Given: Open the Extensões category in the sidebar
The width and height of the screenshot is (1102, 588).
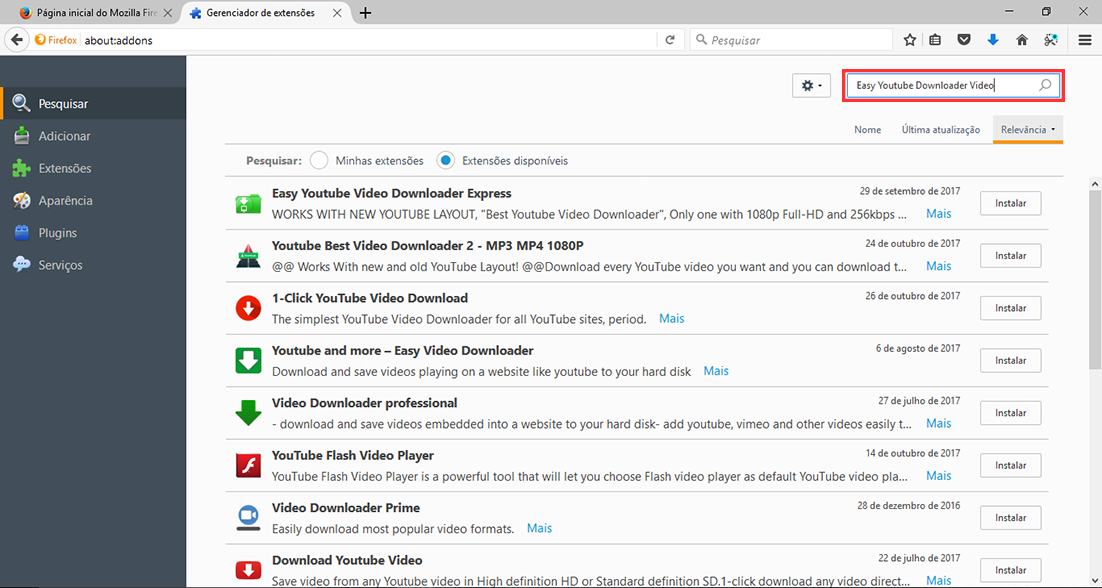Looking at the screenshot, I should [x=93, y=169].
